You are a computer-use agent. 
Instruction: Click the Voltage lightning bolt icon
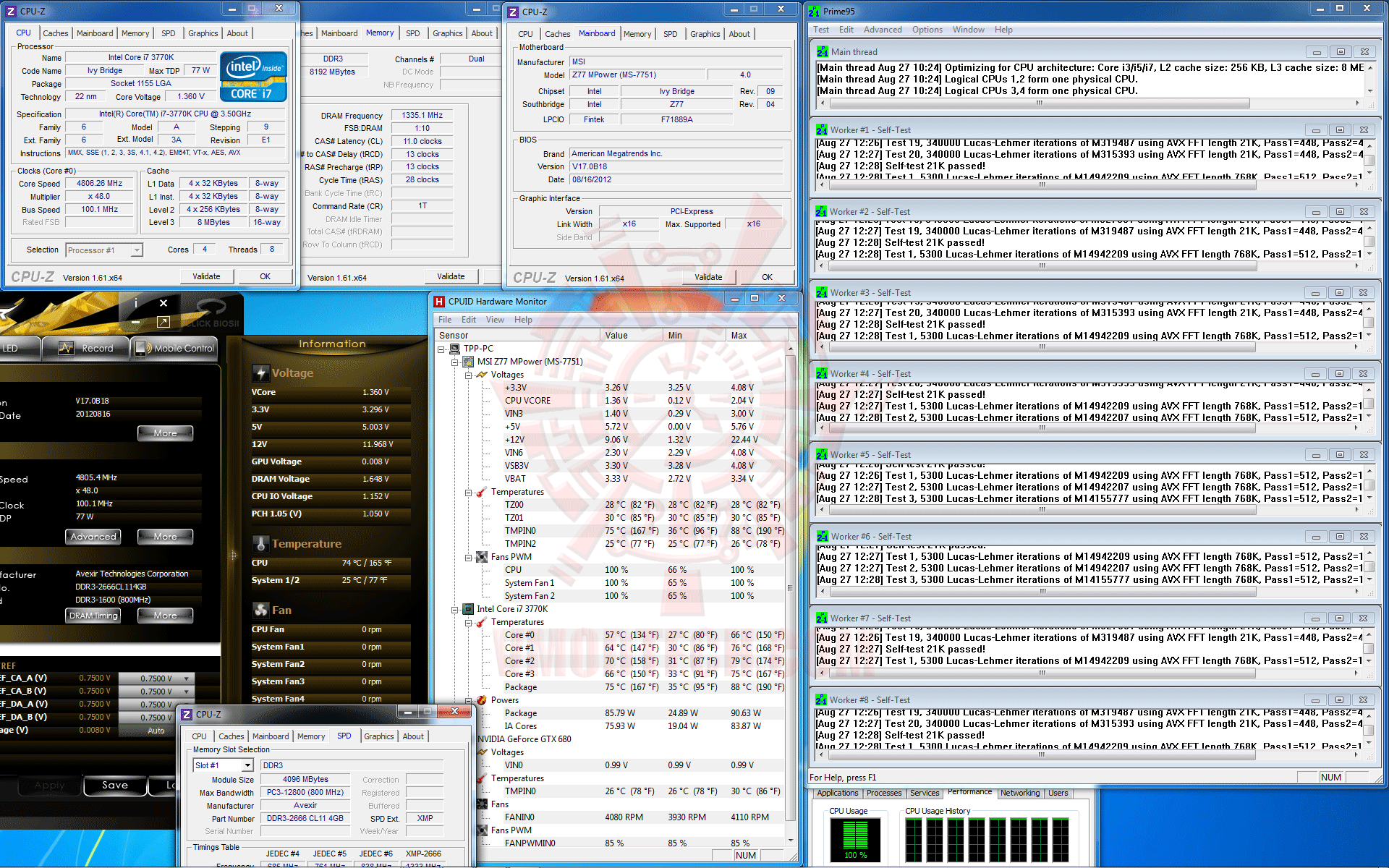[260, 373]
